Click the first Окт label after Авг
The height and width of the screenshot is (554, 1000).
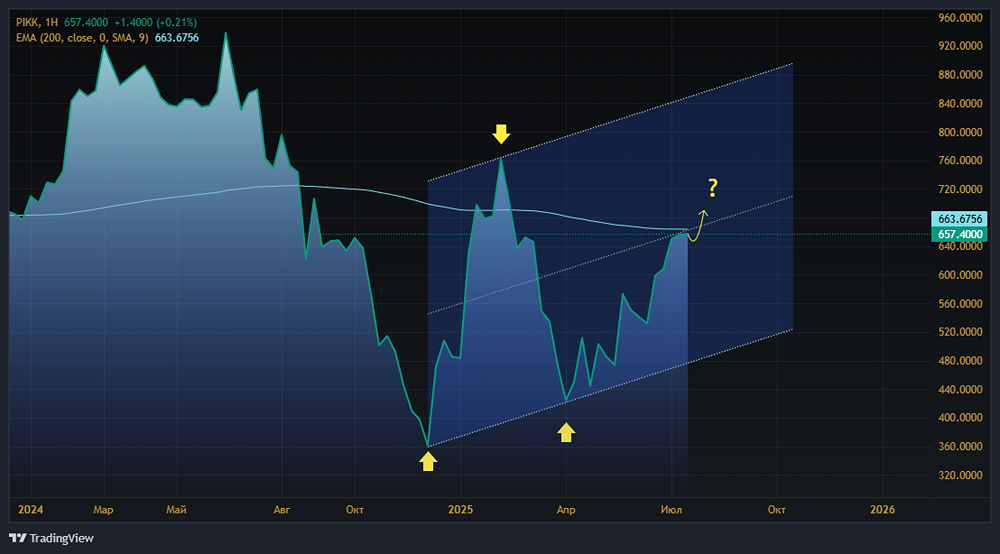tap(355, 509)
